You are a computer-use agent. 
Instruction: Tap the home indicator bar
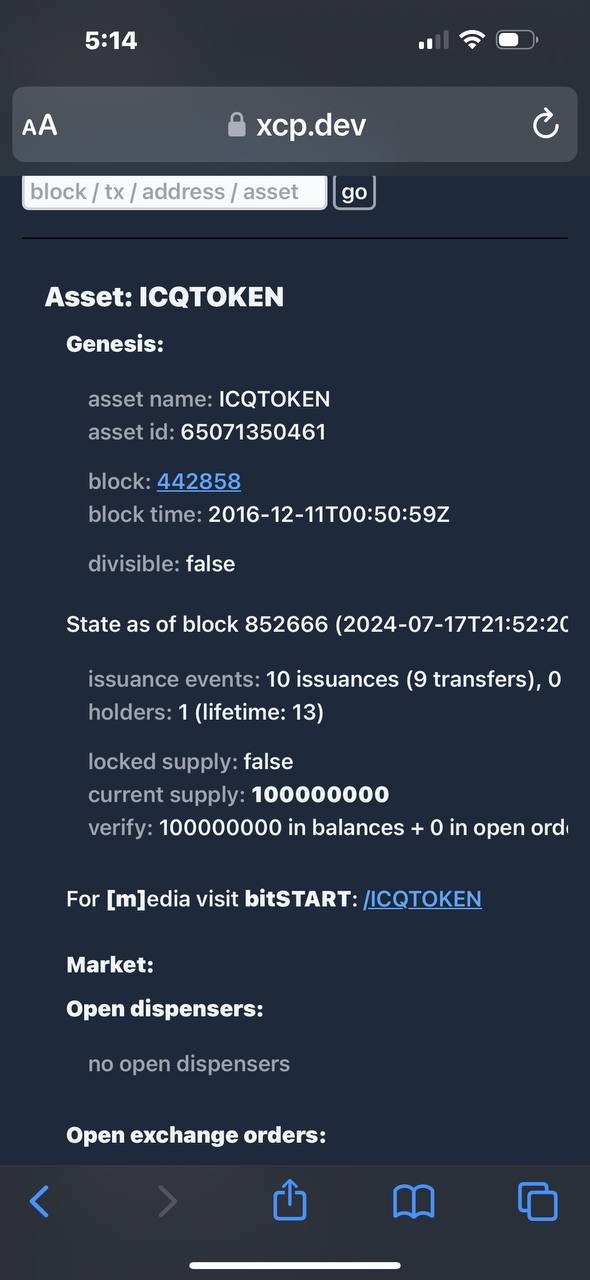[x=295, y=1266]
